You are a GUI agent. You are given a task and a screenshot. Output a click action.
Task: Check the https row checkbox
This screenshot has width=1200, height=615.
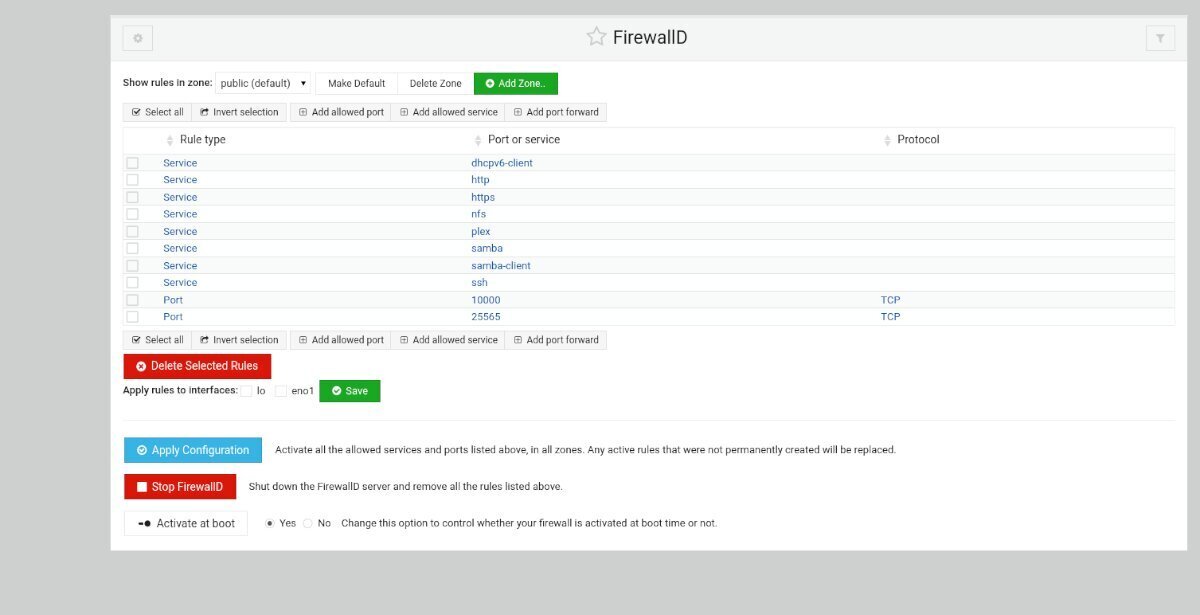(132, 197)
